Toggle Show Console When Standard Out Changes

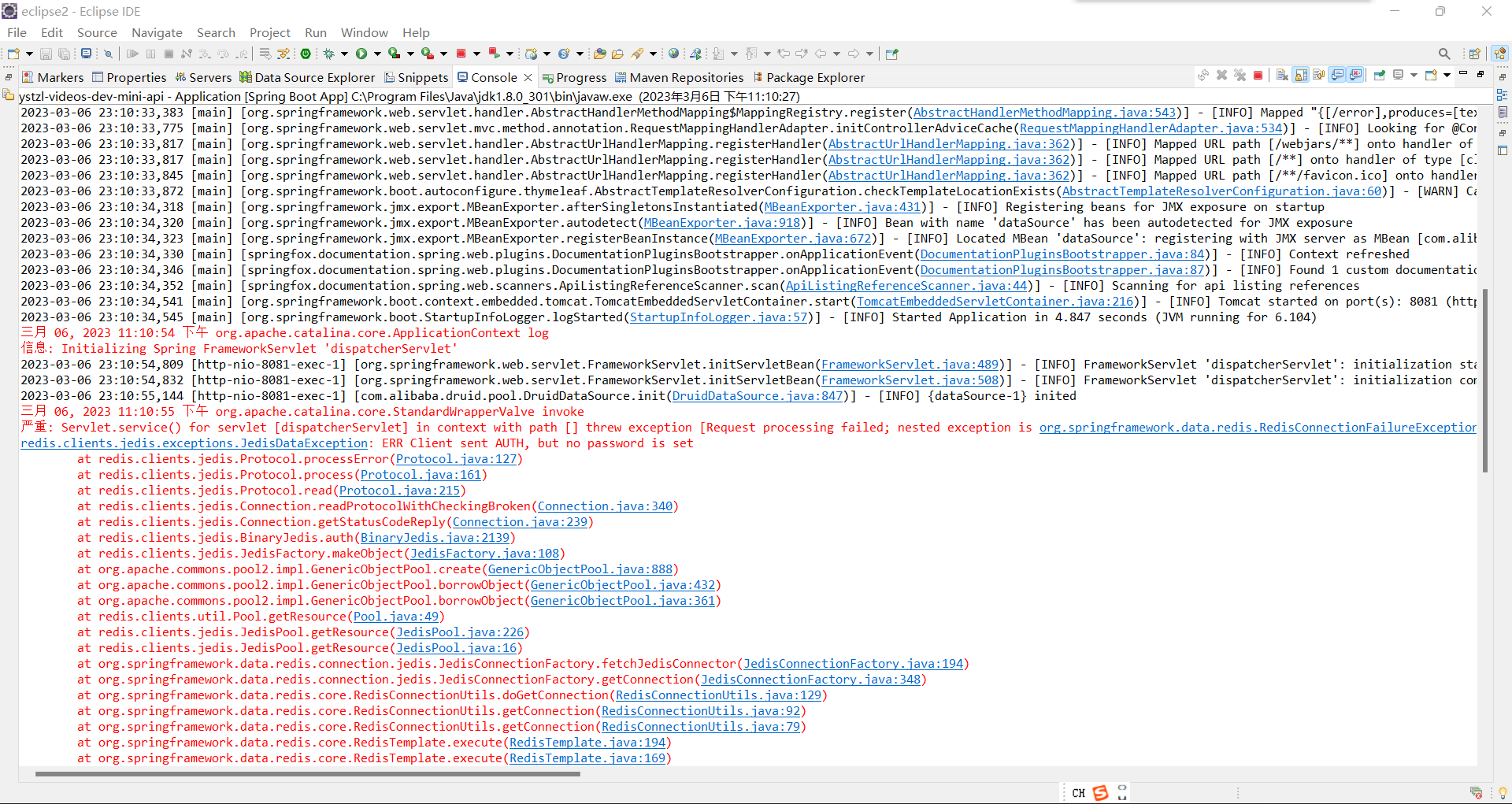click(x=1337, y=76)
